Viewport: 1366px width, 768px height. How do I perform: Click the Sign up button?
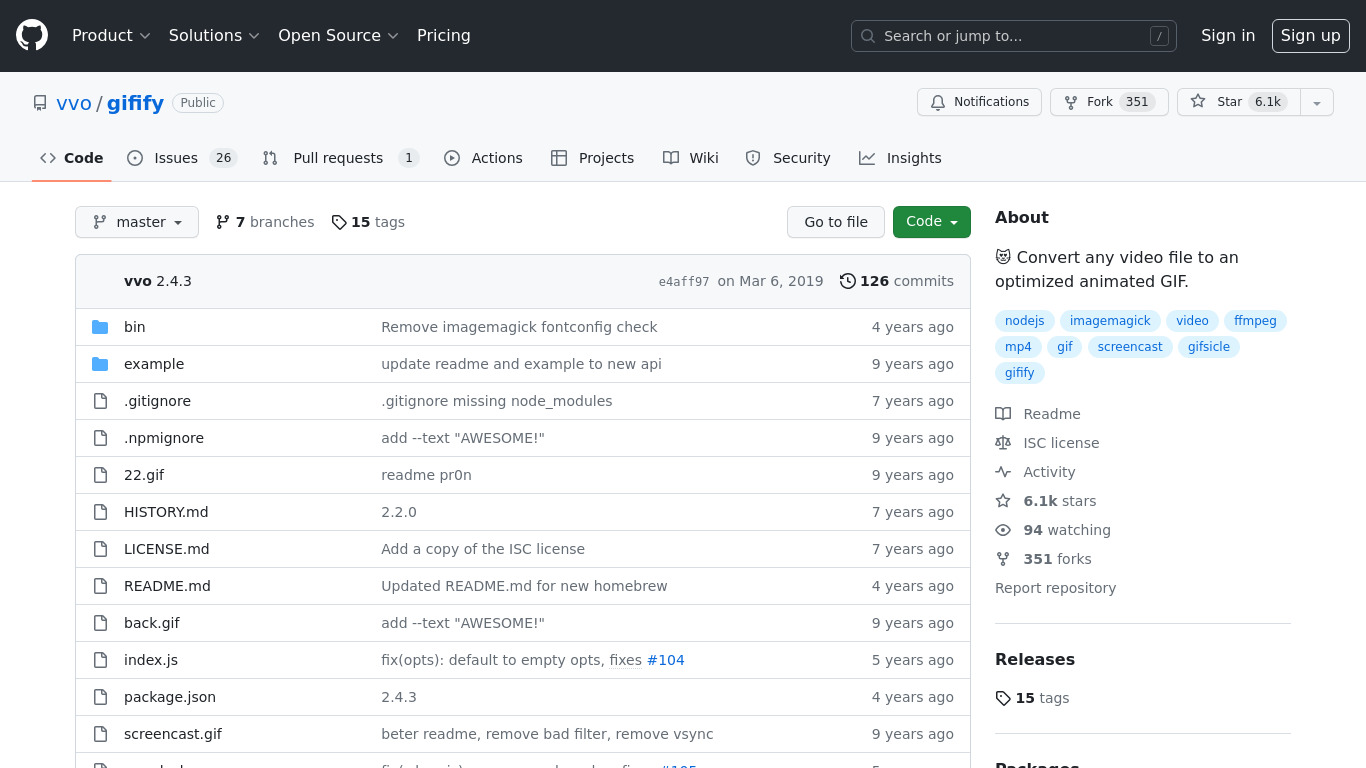pyautogui.click(x=1311, y=35)
